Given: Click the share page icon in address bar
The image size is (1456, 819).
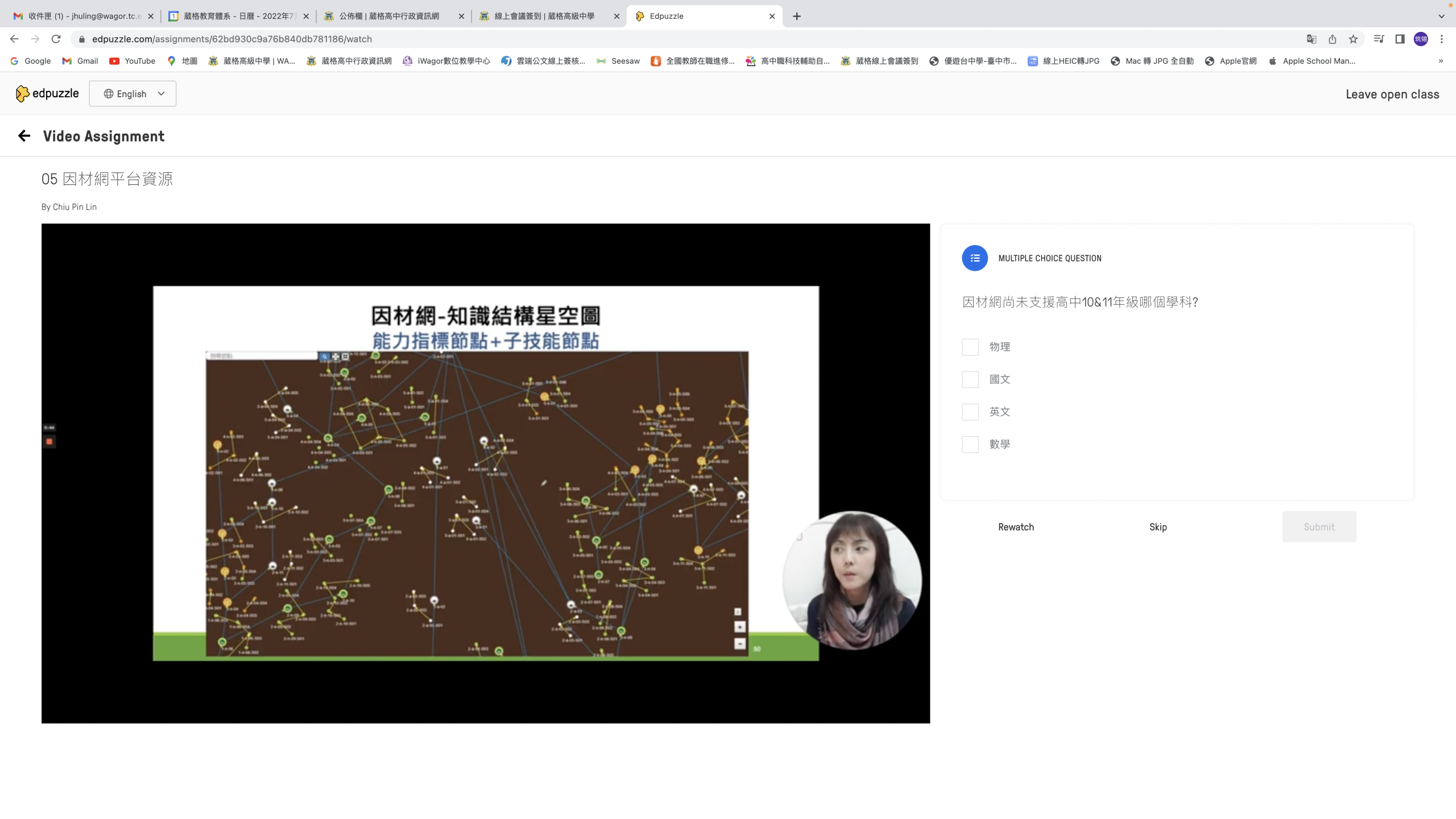Looking at the screenshot, I should click(1333, 39).
